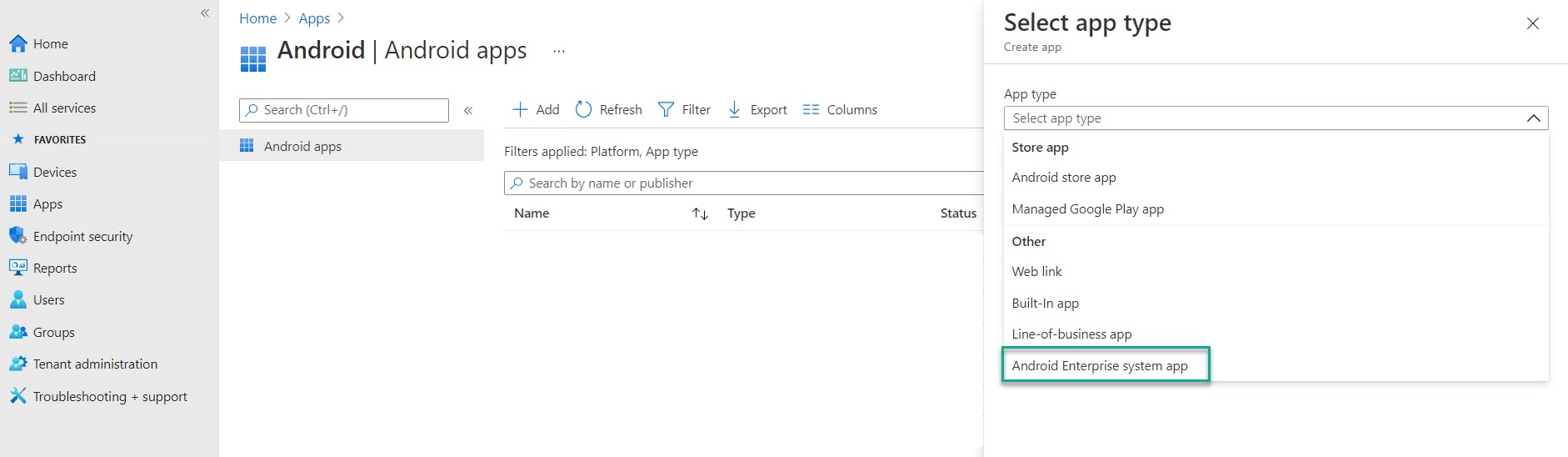Open the more options ellipsis beside title
The width and height of the screenshot is (1568, 457).
tap(559, 51)
